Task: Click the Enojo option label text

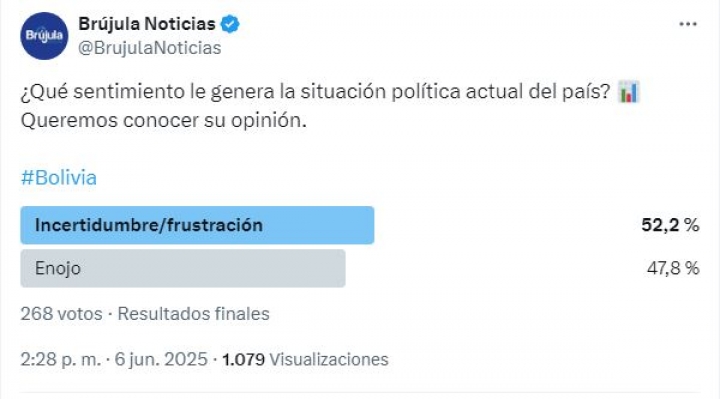Action: 58,269
